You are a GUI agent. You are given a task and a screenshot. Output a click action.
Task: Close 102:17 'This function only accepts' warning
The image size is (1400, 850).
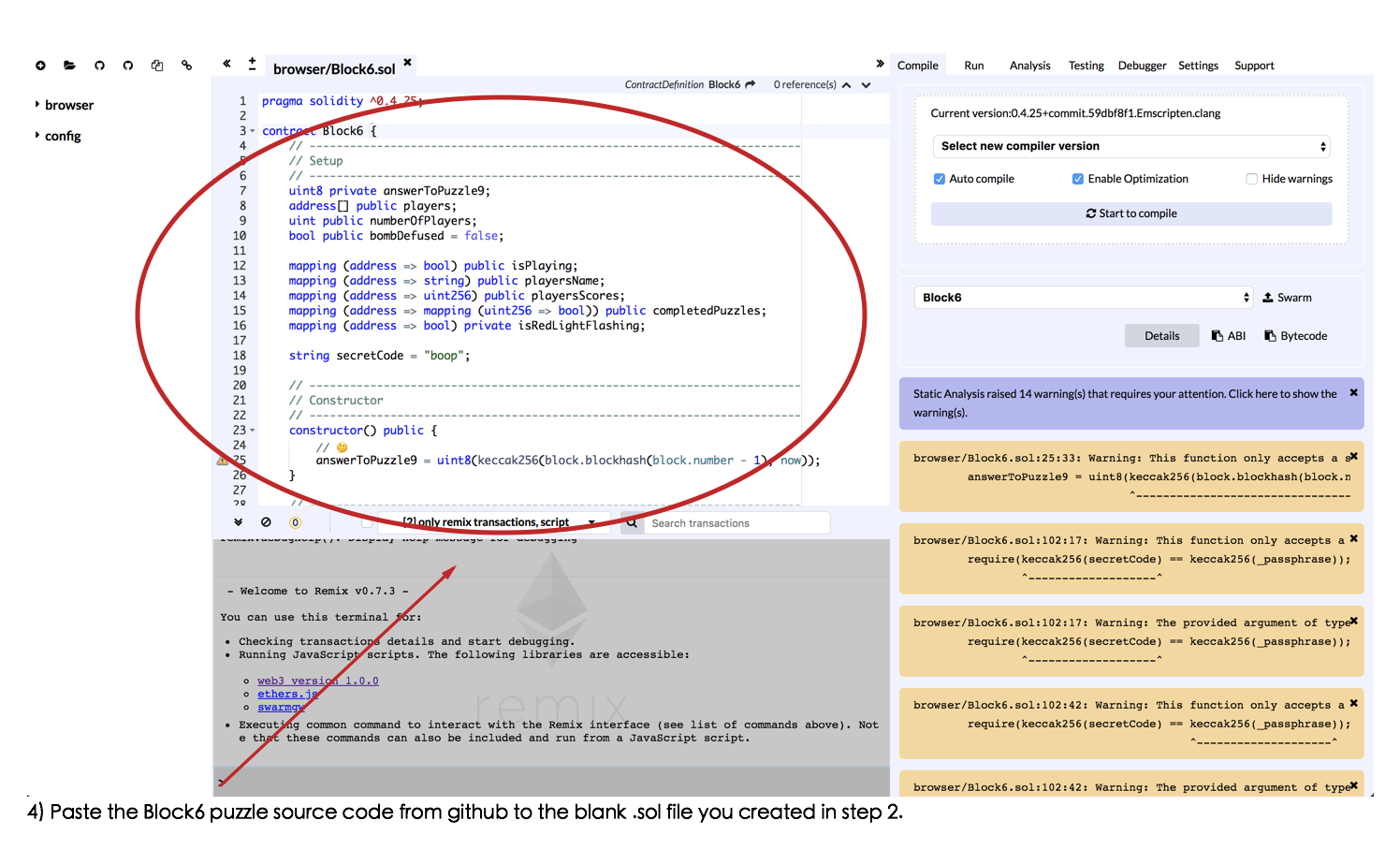click(1353, 539)
